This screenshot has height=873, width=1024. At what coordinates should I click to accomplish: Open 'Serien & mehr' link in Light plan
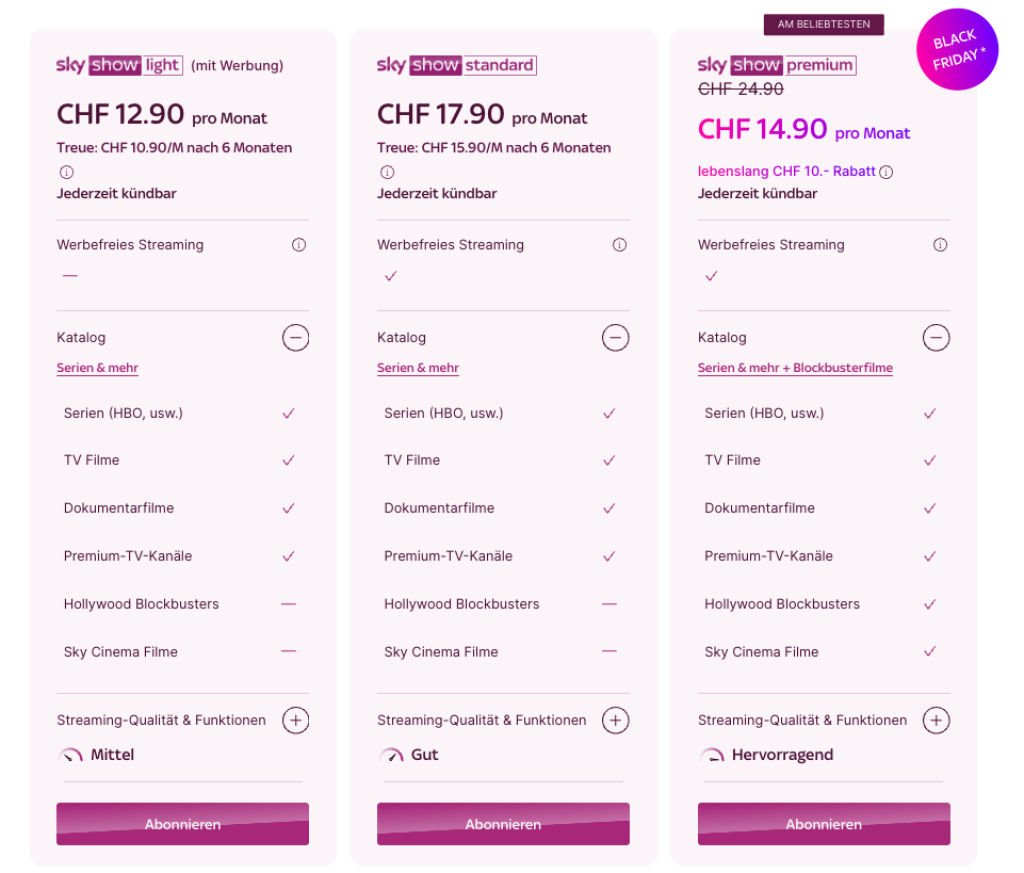pos(97,368)
